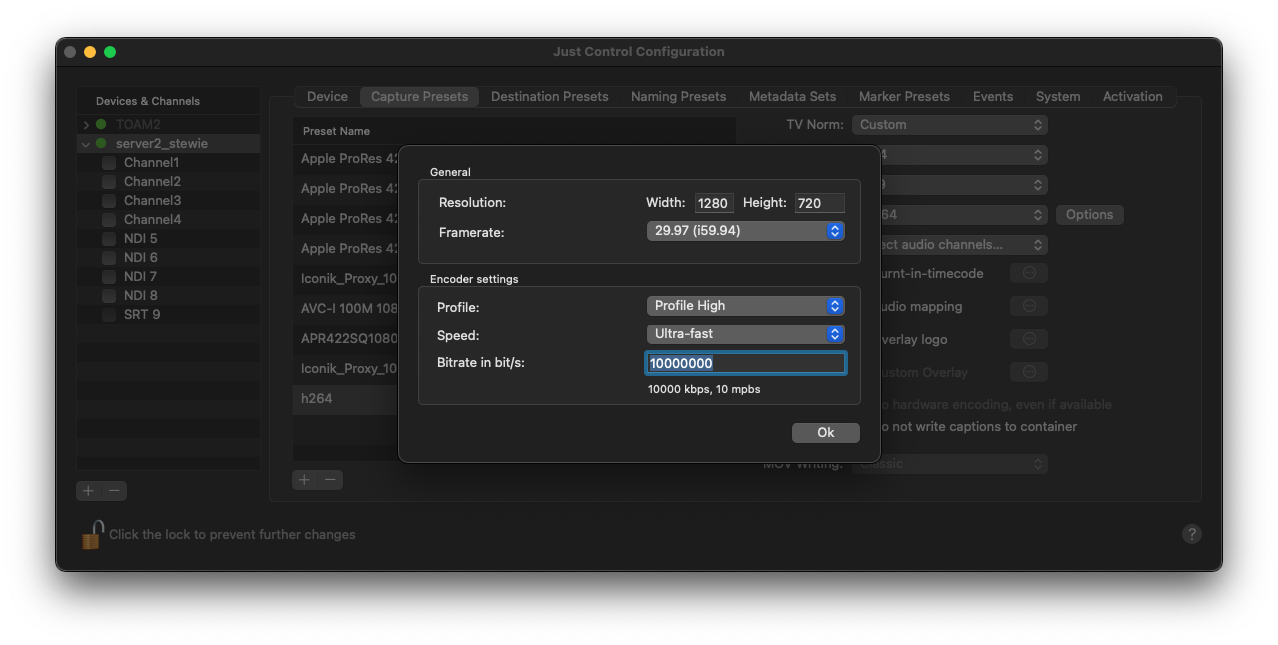Open the Naming Presets tab
This screenshot has width=1278, height=645.
point(678,97)
